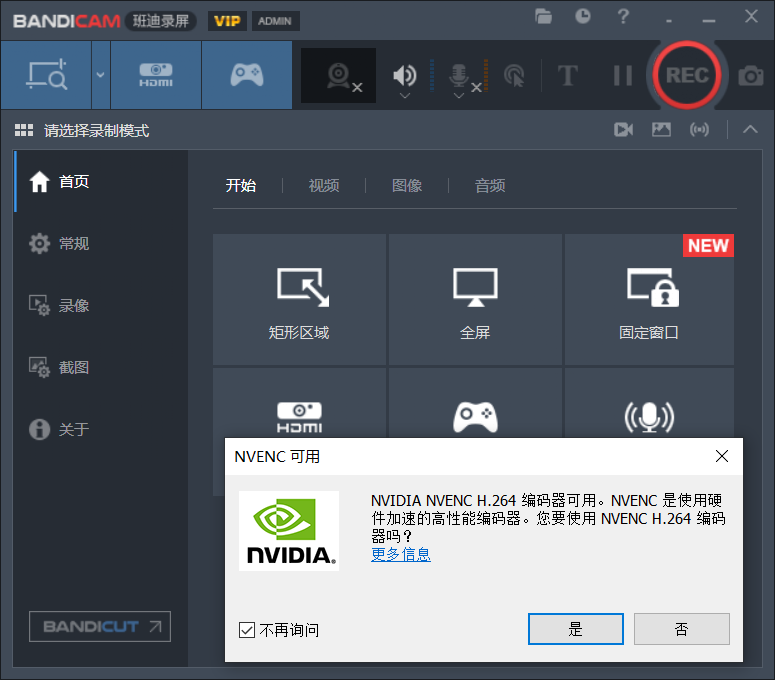Open 更多信息 link in NVENC dialog
This screenshot has height=680, width=775.
click(x=401, y=554)
